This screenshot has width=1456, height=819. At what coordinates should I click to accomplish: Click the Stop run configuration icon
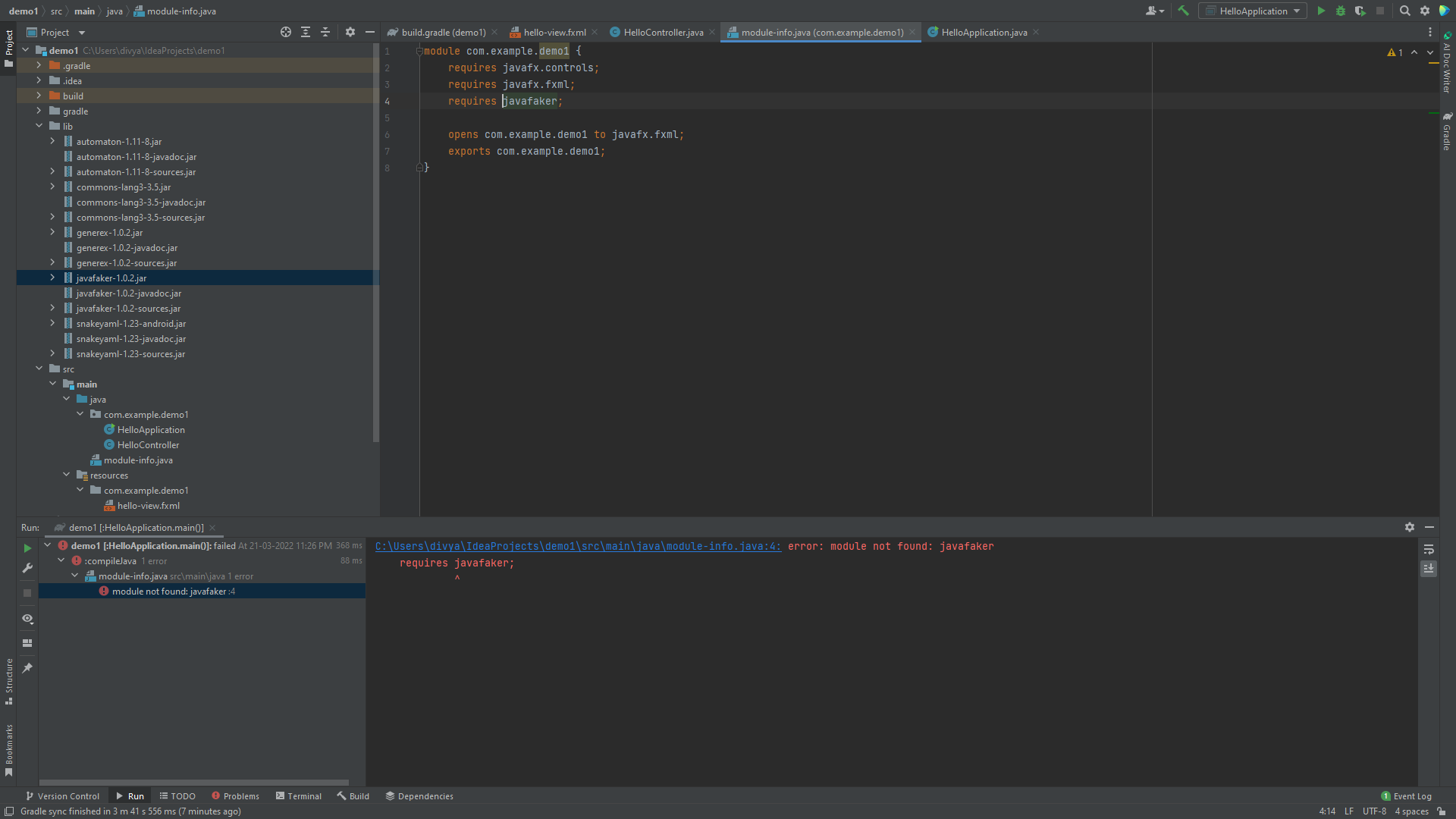[1381, 11]
